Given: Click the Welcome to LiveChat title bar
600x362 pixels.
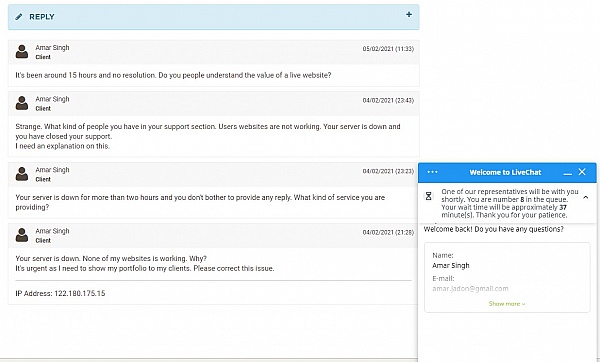Looking at the screenshot, I should [x=507, y=173].
